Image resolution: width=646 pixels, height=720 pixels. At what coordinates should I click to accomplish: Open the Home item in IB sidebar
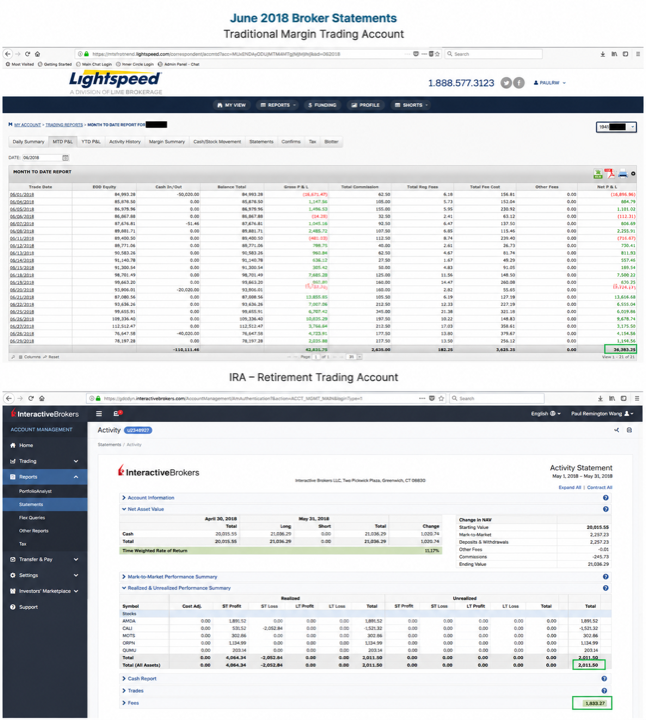tap(45, 445)
